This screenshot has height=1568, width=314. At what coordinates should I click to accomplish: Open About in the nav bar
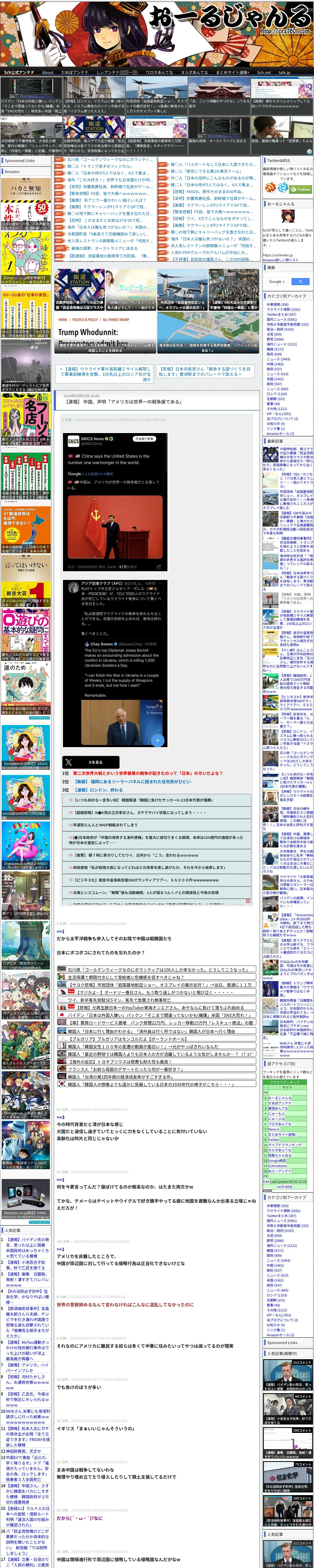(48, 72)
